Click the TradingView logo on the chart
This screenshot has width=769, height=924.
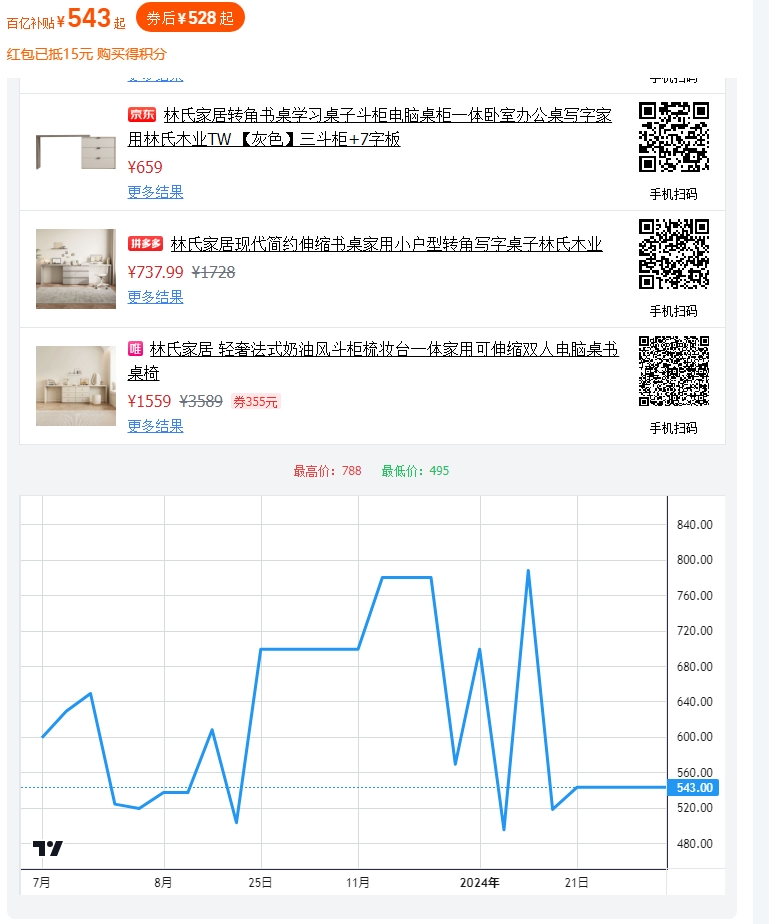click(x=48, y=848)
